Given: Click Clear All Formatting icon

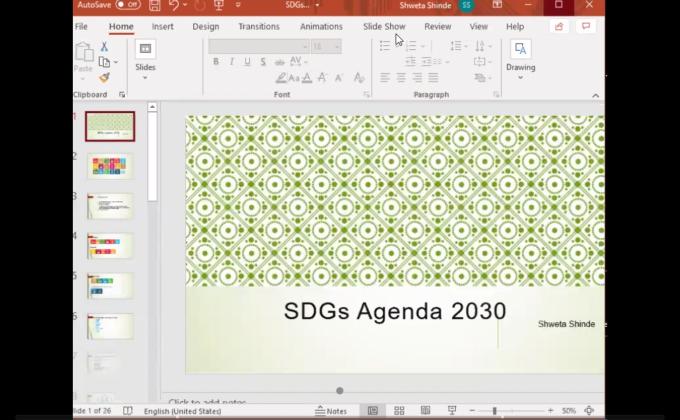Looking at the screenshot, I should (x=358, y=78).
